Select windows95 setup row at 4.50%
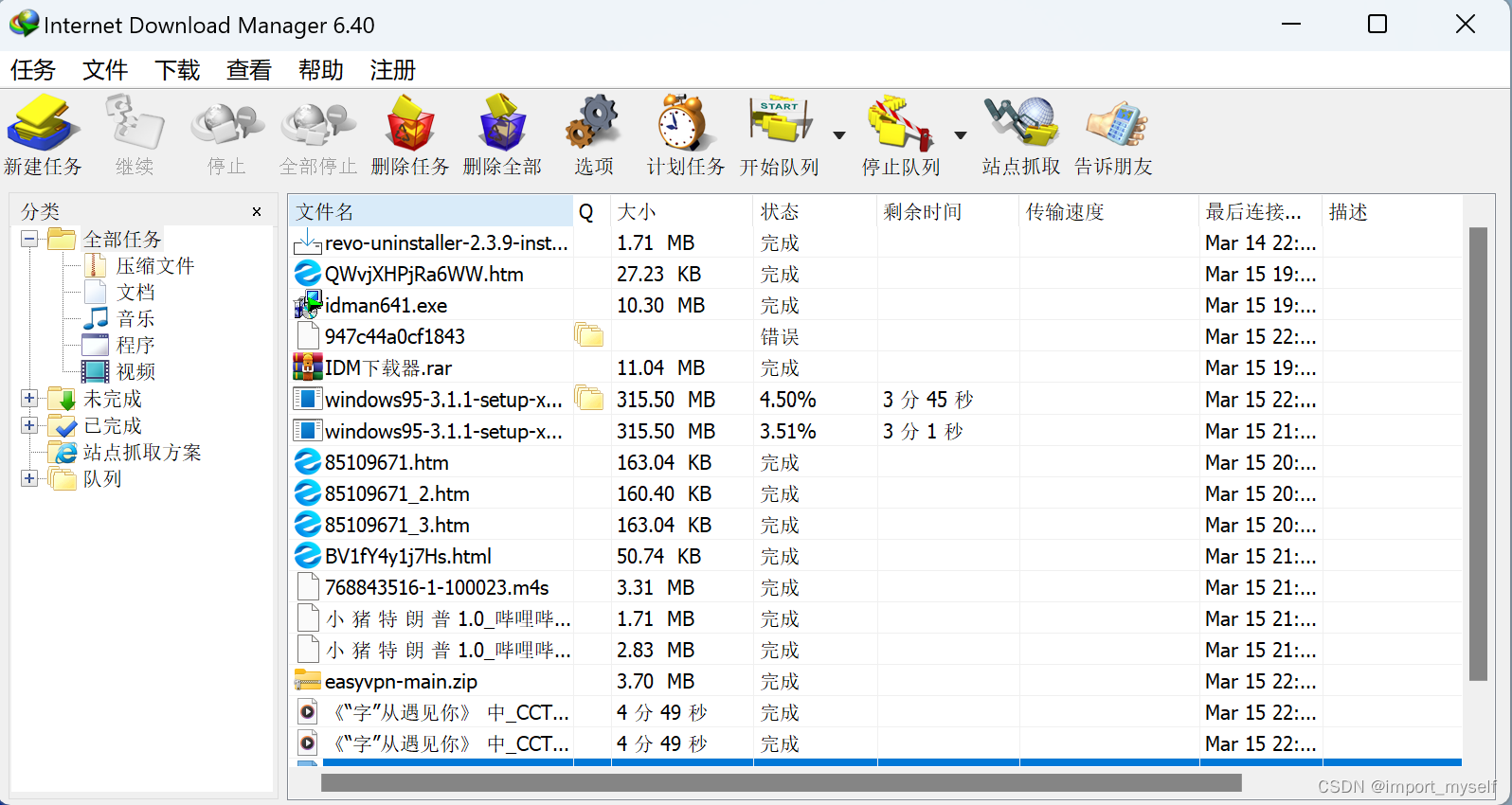Viewport: 1512px width, 805px height. pos(876,400)
